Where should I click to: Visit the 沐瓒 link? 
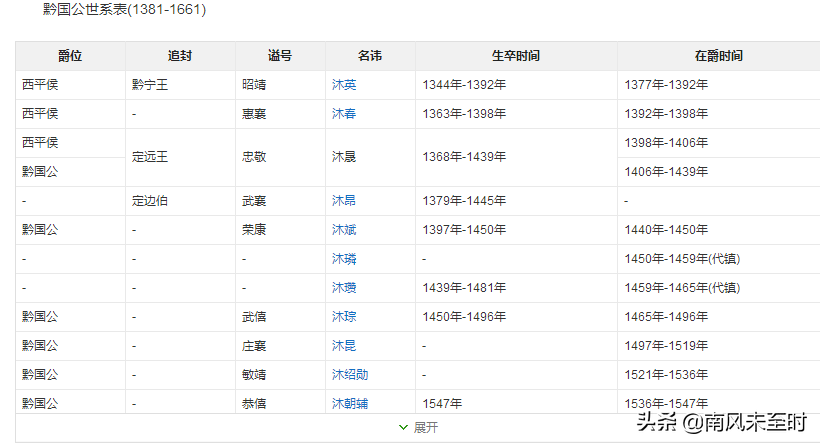pyautogui.click(x=344, y=288)
